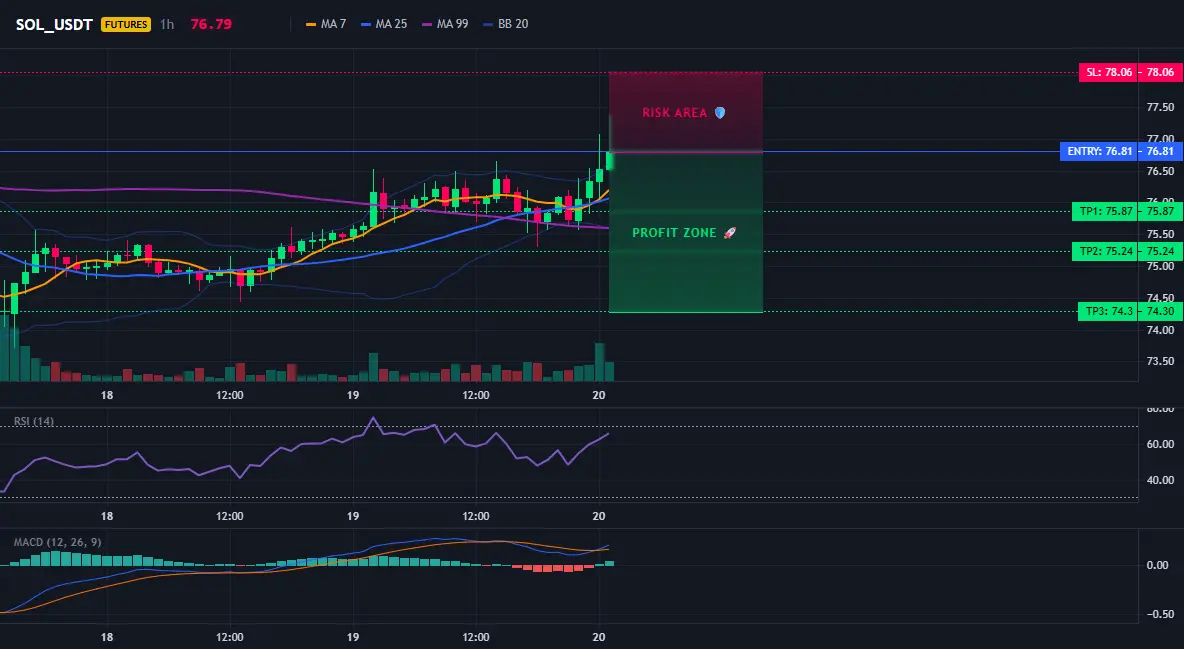The height and width of the screenshot is (649, 1184).
Task: Click 40.00 on the RSI axis
Action: (1161, 480)
